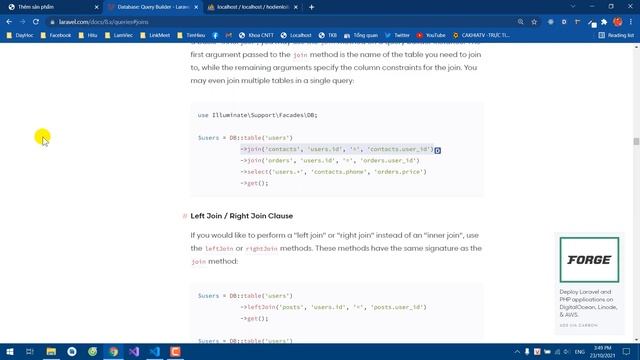Open the Extensions puzzle icon
The width and height of the screenshot is (640, 360).
604,22
